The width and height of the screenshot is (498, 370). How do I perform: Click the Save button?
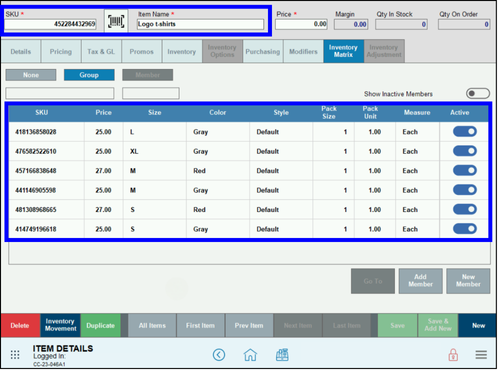pyautogui.click(x=397, y=325)
